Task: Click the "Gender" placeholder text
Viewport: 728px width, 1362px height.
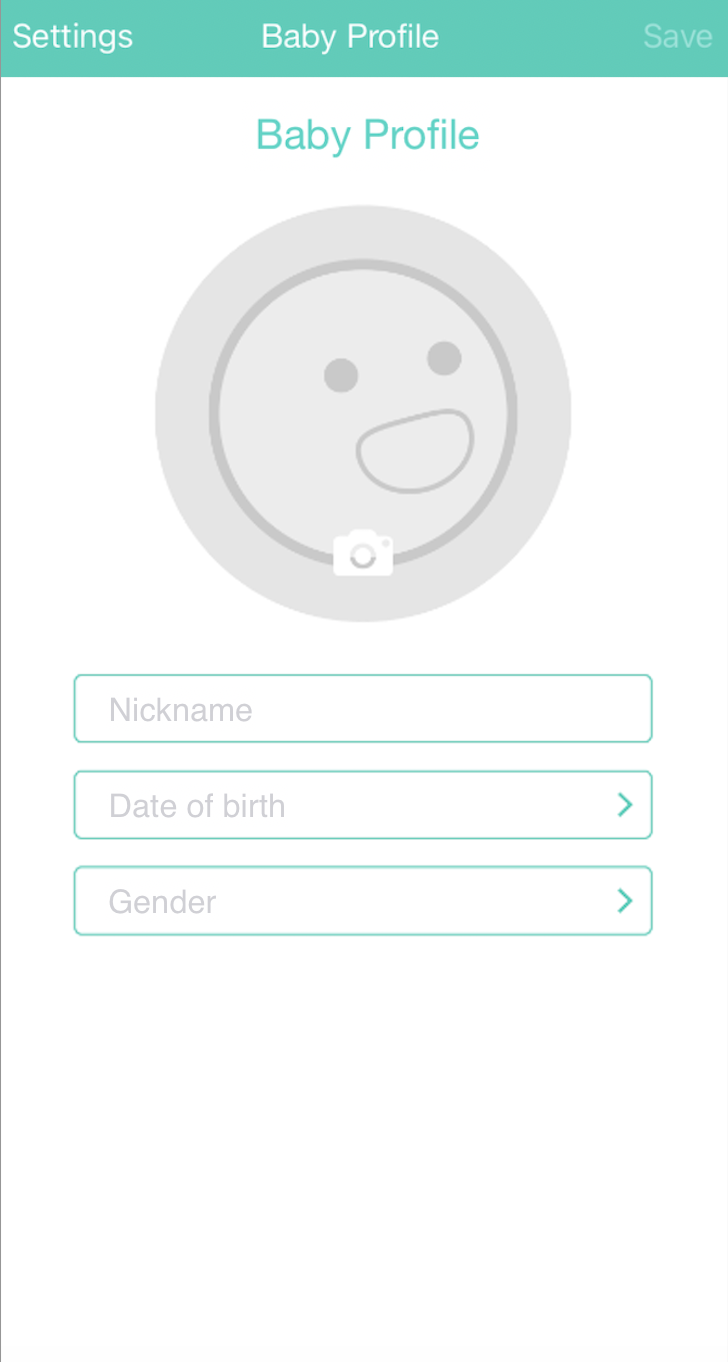Action: pyautogui.click(x=162, y=902)
